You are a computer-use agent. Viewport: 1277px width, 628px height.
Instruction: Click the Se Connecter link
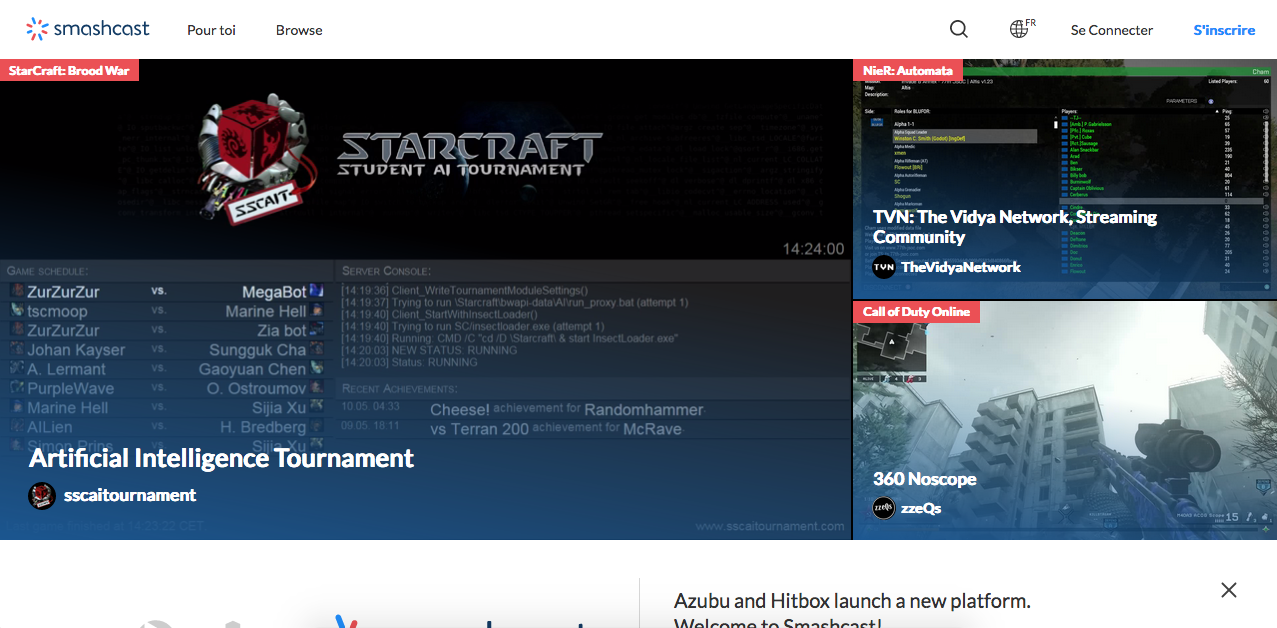tap(1111, 30)
